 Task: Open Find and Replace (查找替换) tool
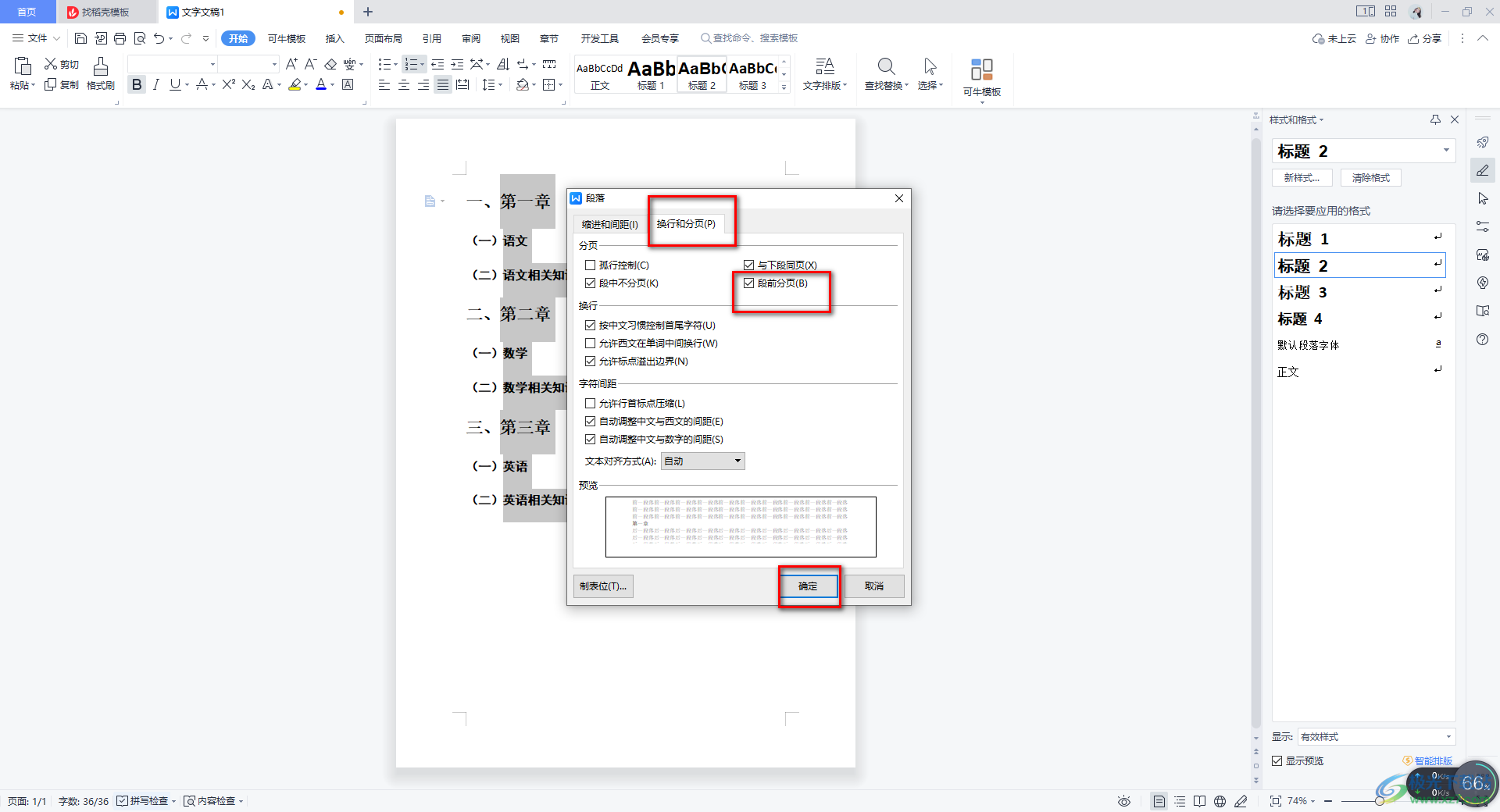point(887,74)
